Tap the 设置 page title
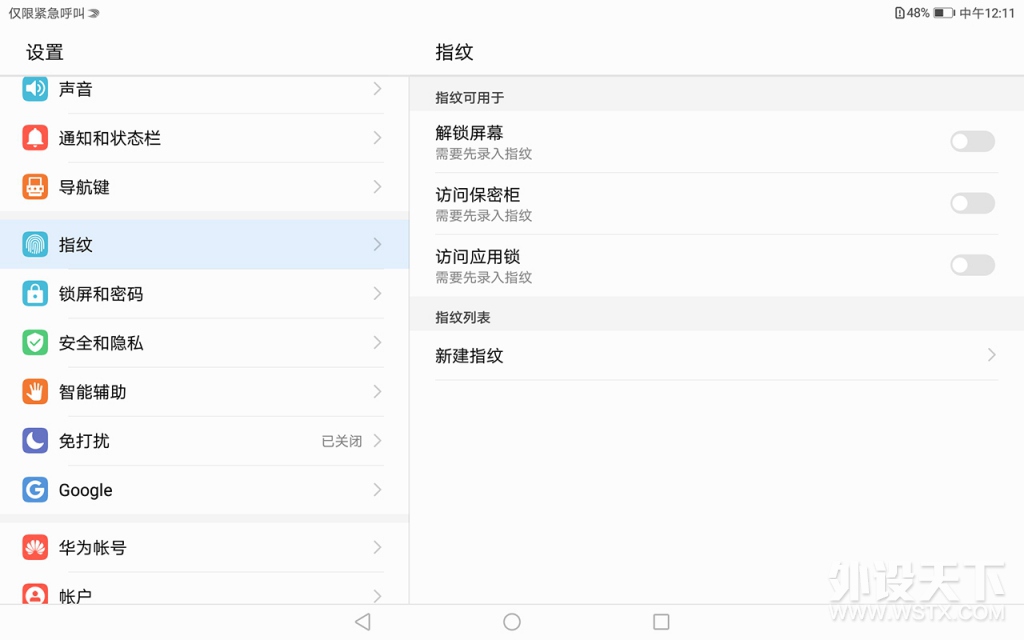This screenshot has height=640, width=1024. pyautogui.click(x=45, y=52)
